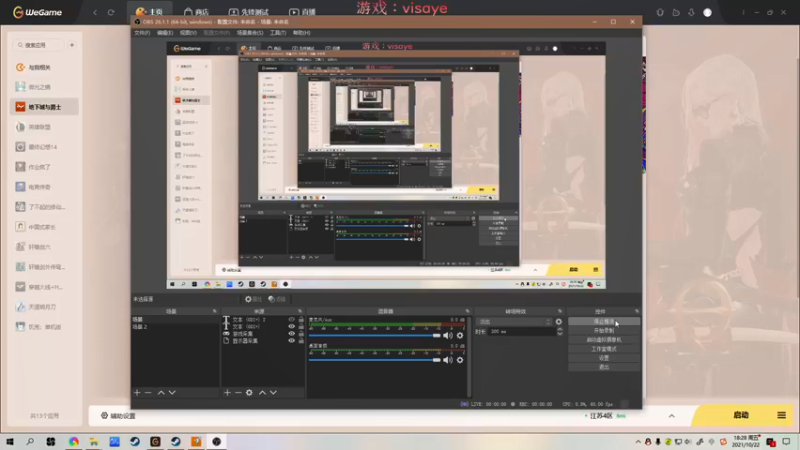This screenshot has height=450, width=800.
Task: Move source down in Sources panel
Action: (x=273, y=392)
